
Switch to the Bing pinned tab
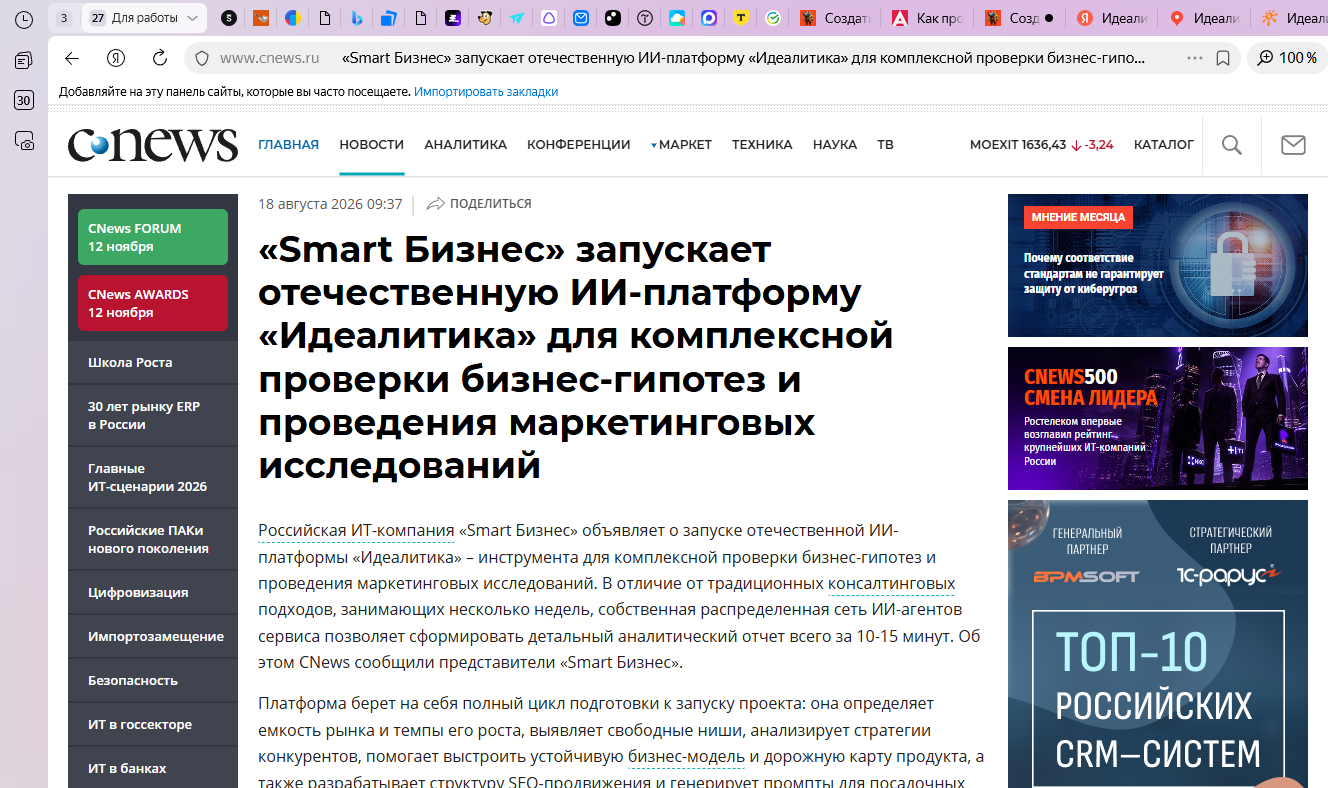point(356,18)
